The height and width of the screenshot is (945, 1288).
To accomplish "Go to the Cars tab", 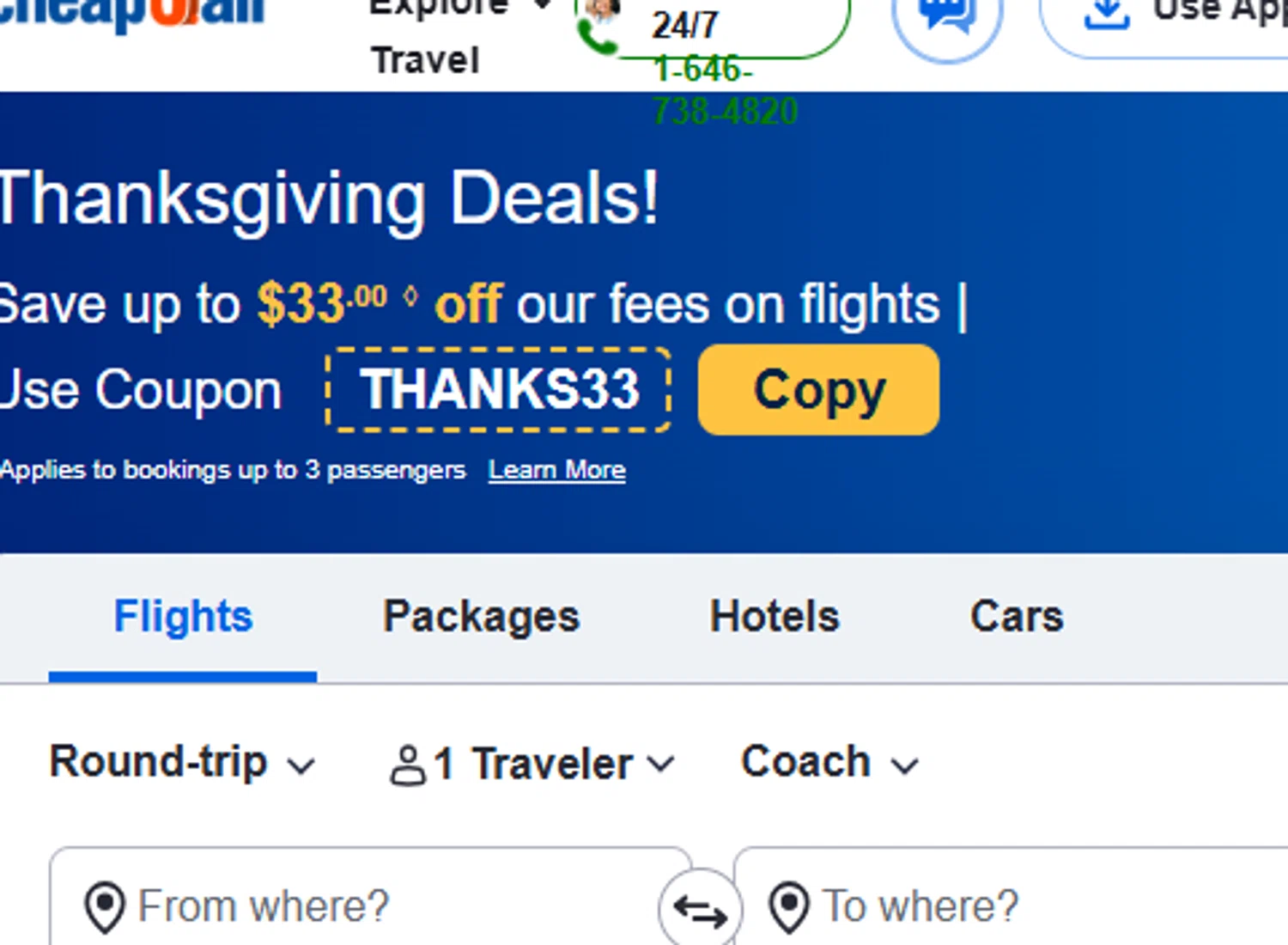I will (1017, 617).
